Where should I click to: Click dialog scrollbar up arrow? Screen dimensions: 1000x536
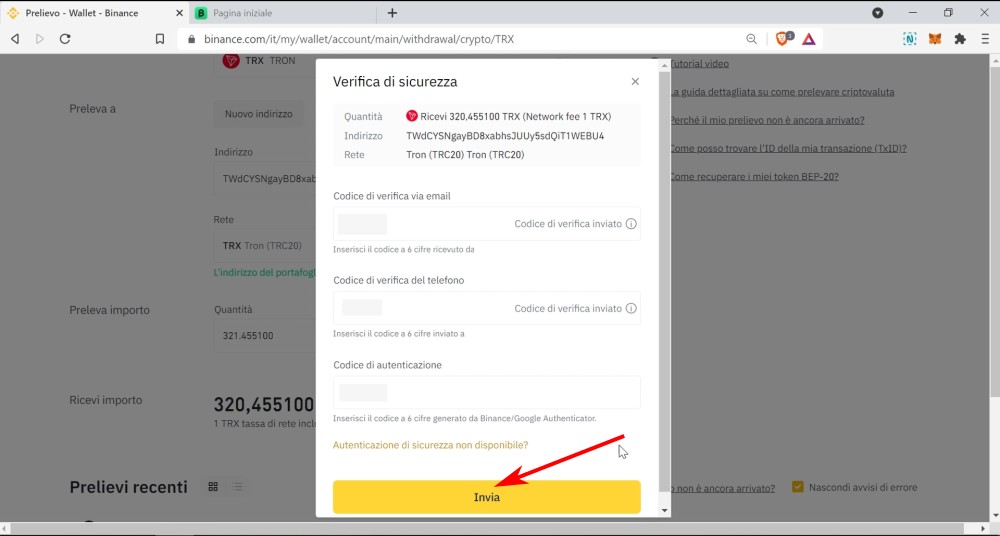tap(665, 65)
